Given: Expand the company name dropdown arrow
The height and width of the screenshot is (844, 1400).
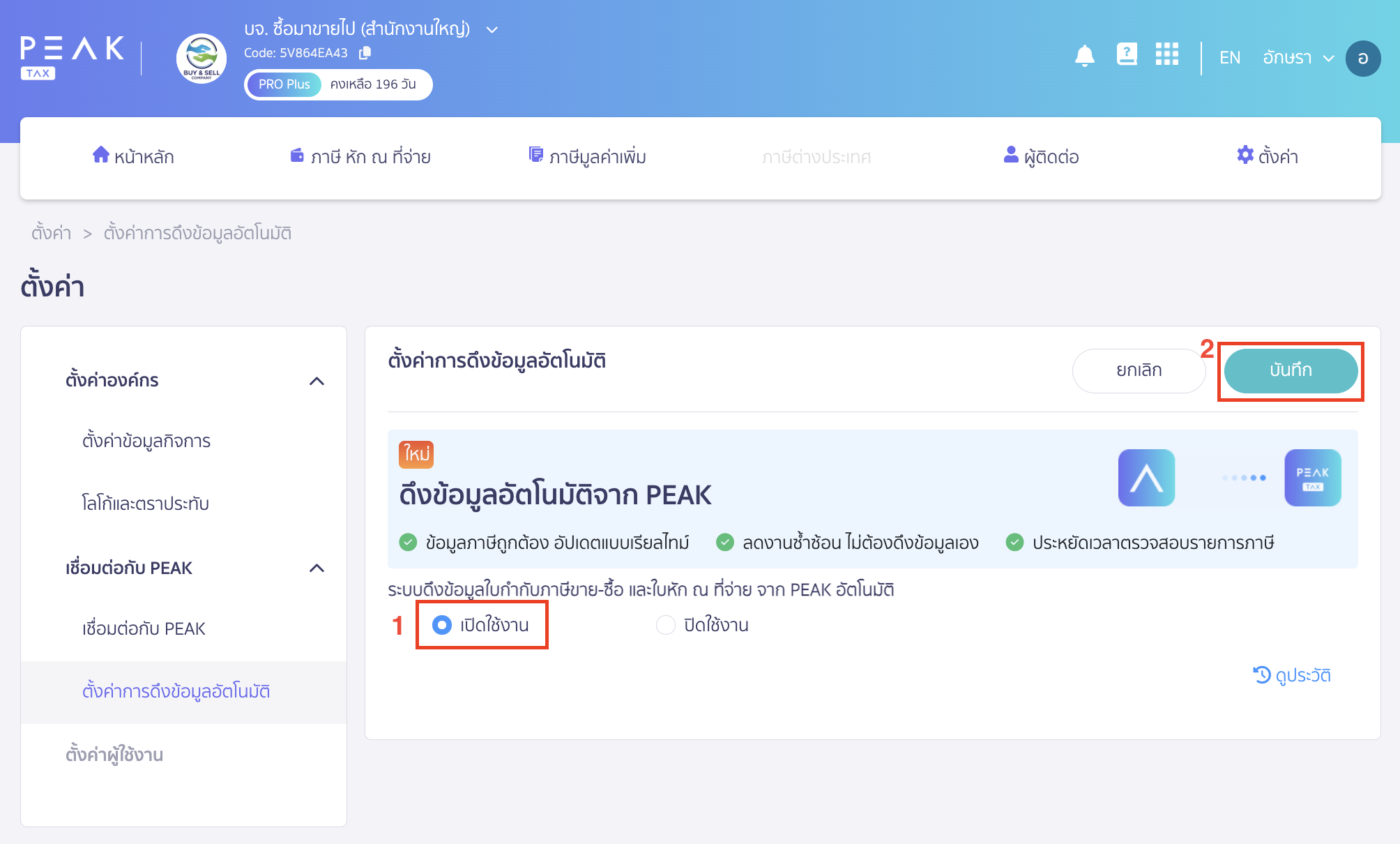Looking at the screenshot, I should click(492, 30).
